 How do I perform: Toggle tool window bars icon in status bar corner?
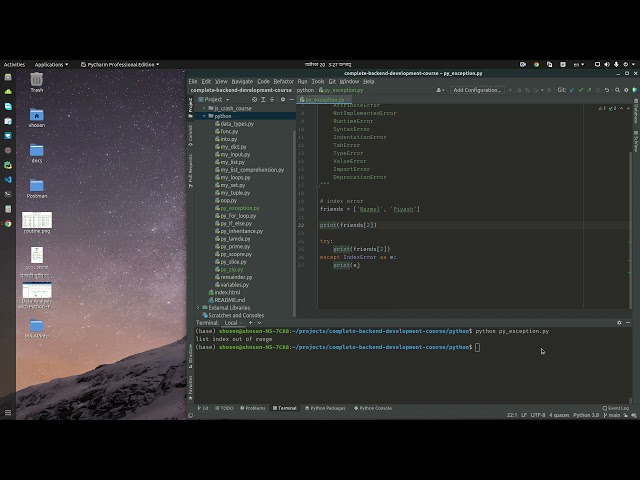pyautogui.click(x=191, y=416)
